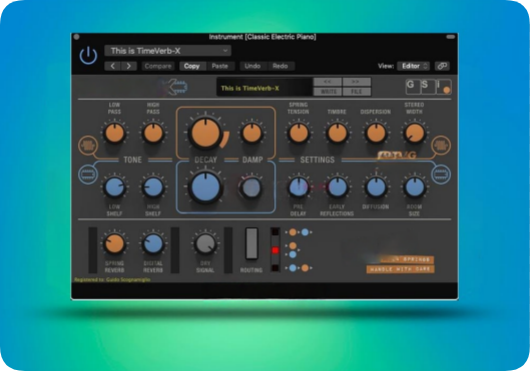The image size is (530, 371).
Task: Click the S logo tile
Action: 428,87
